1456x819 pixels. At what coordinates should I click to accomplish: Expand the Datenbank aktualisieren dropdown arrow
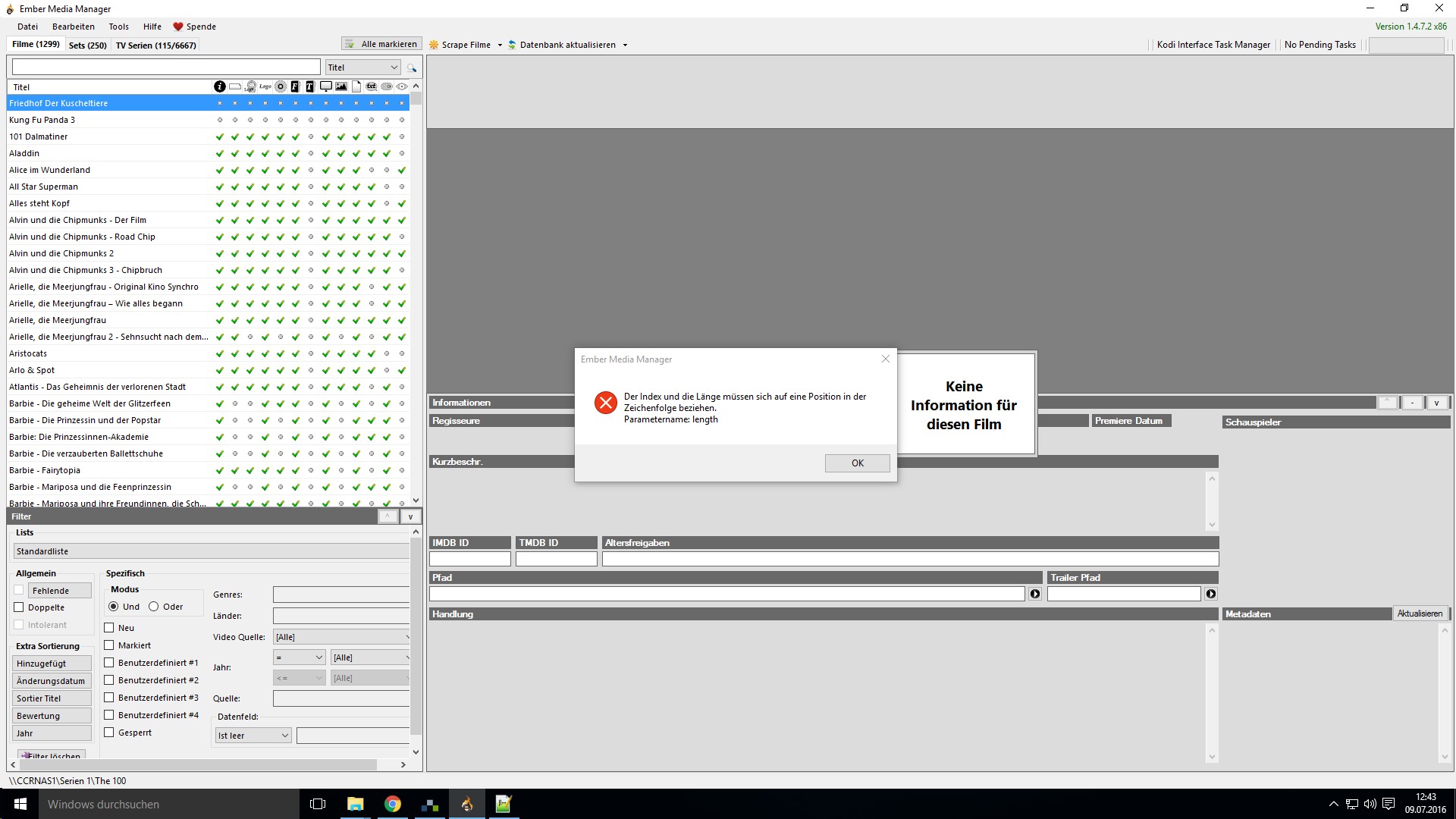(x=625, y=45)
